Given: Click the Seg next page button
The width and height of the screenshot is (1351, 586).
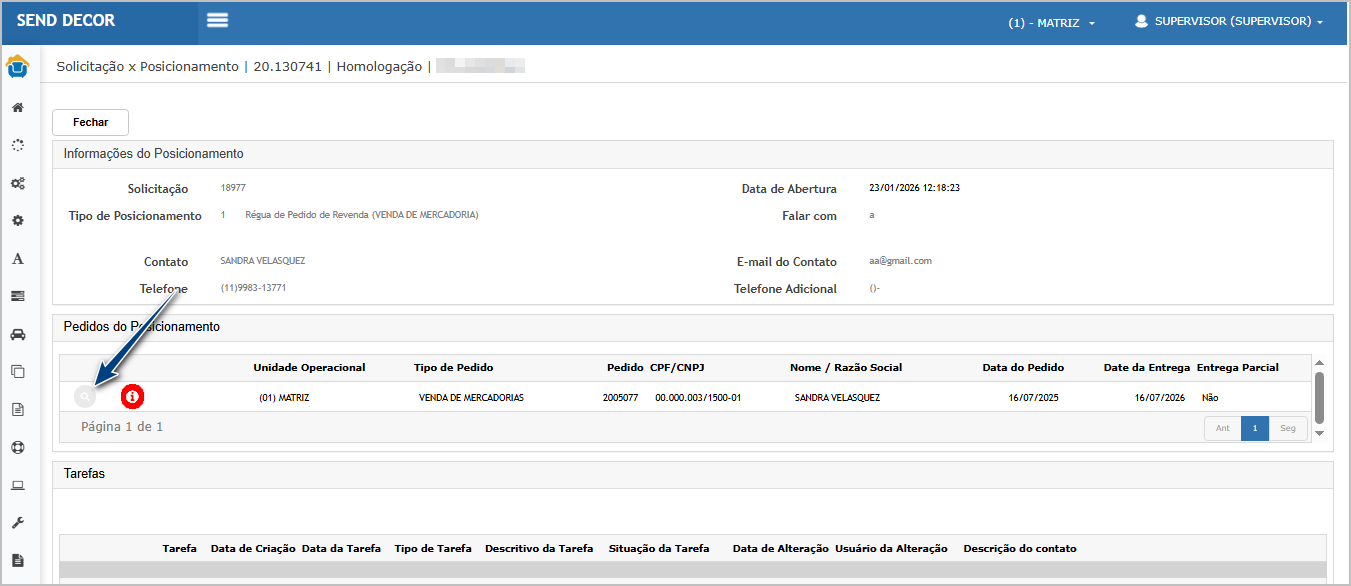Looking at the screenshot, I should tap(1288, 428).
